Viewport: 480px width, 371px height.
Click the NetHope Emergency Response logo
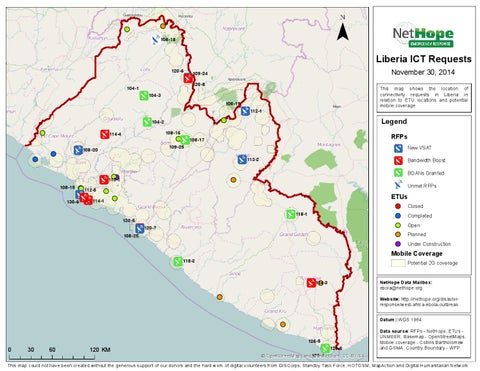tap(423, 35)
